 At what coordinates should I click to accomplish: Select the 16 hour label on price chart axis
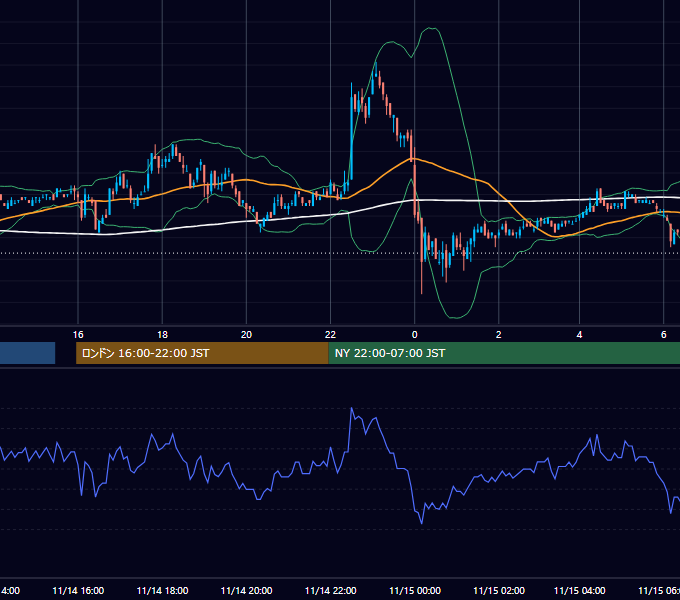[x=78, y=335]
